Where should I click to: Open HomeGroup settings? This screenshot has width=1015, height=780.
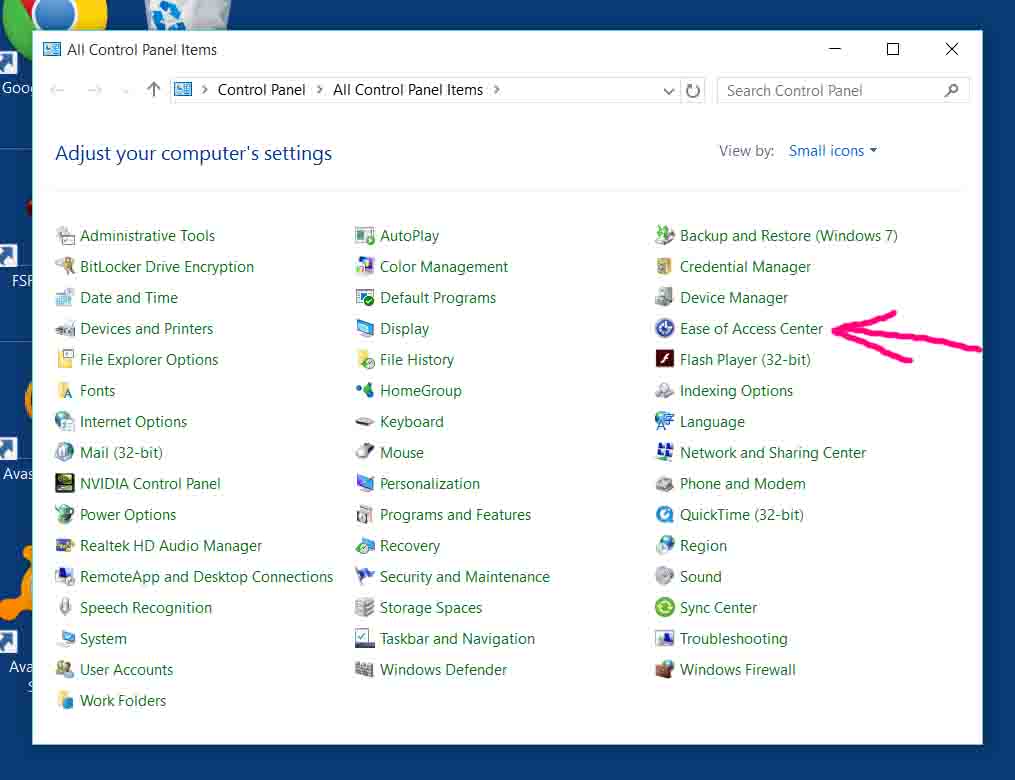pyautogui.click(x=420, y=390)
